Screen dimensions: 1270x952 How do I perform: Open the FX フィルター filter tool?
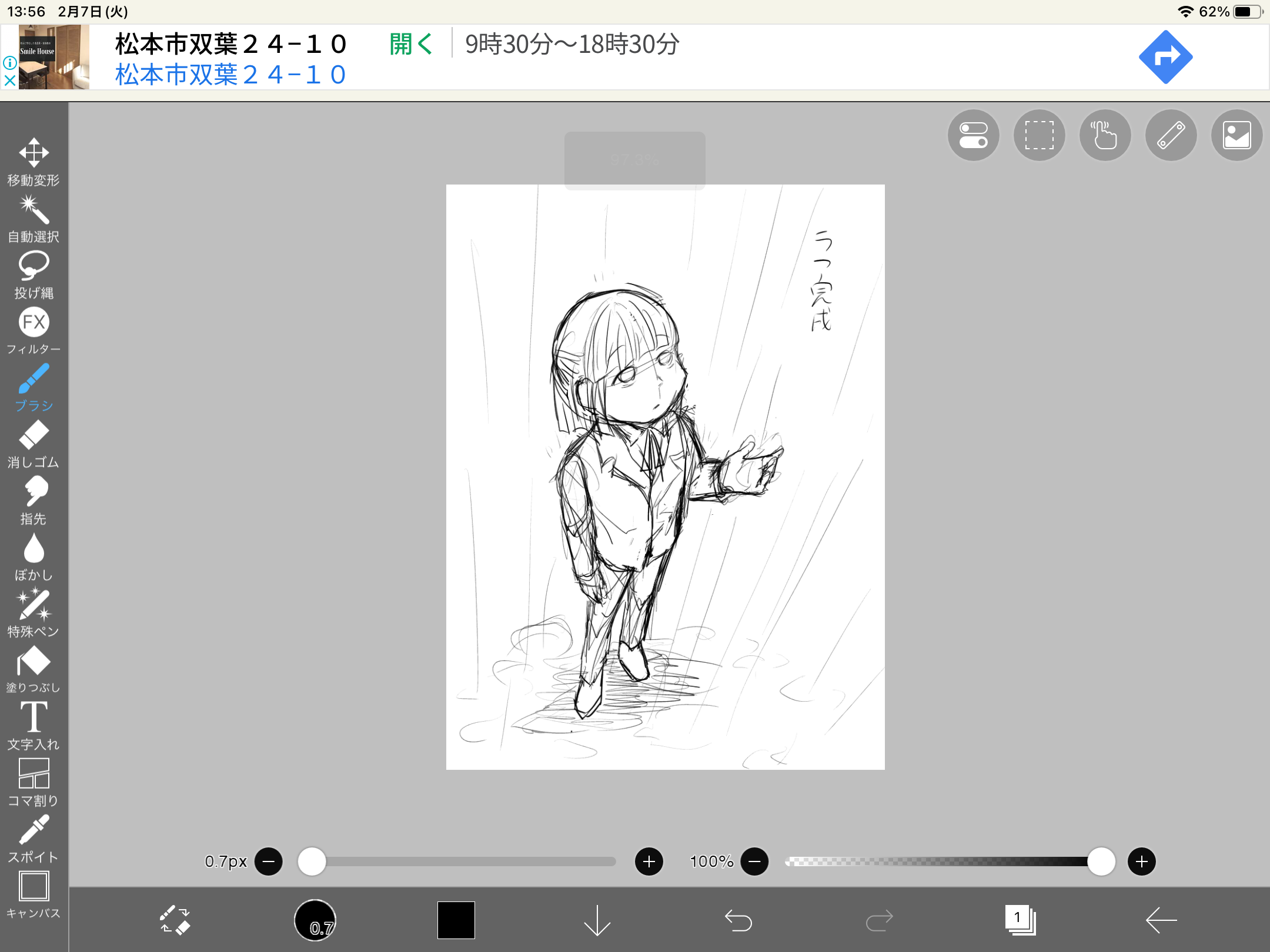pyautogui.click(x=34, y=330)
